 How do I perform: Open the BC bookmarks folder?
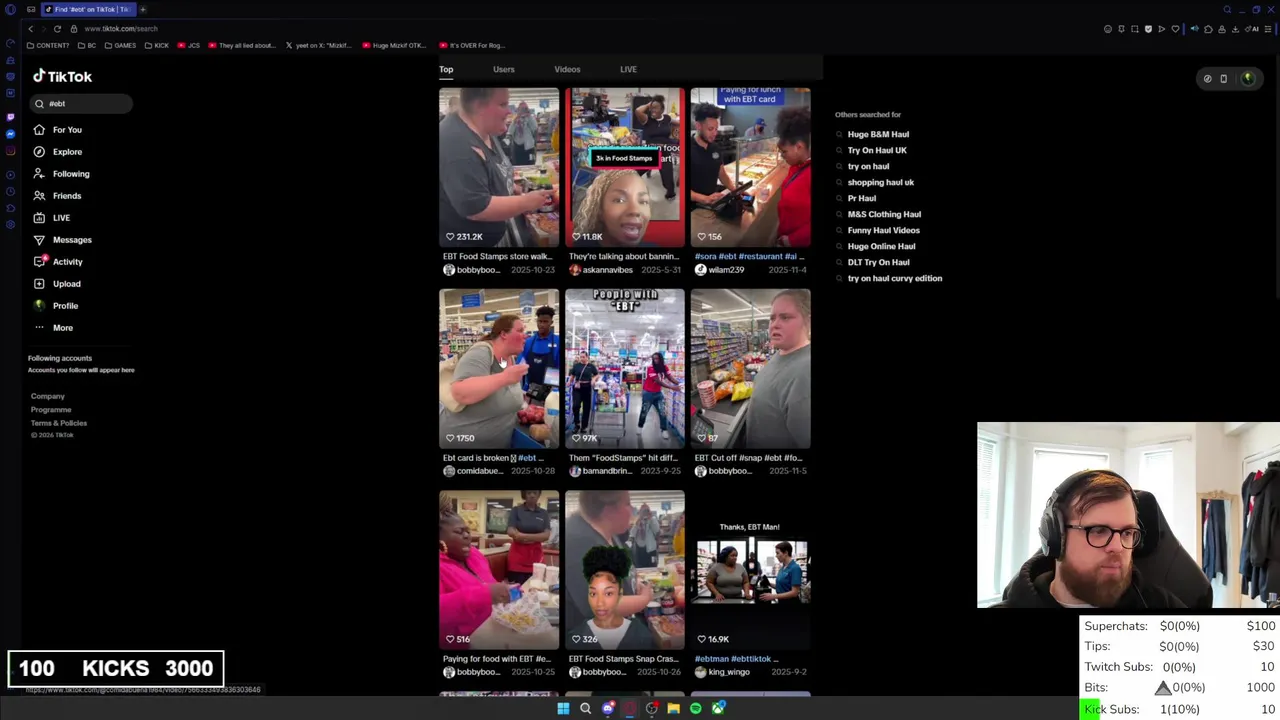(88, 45)
